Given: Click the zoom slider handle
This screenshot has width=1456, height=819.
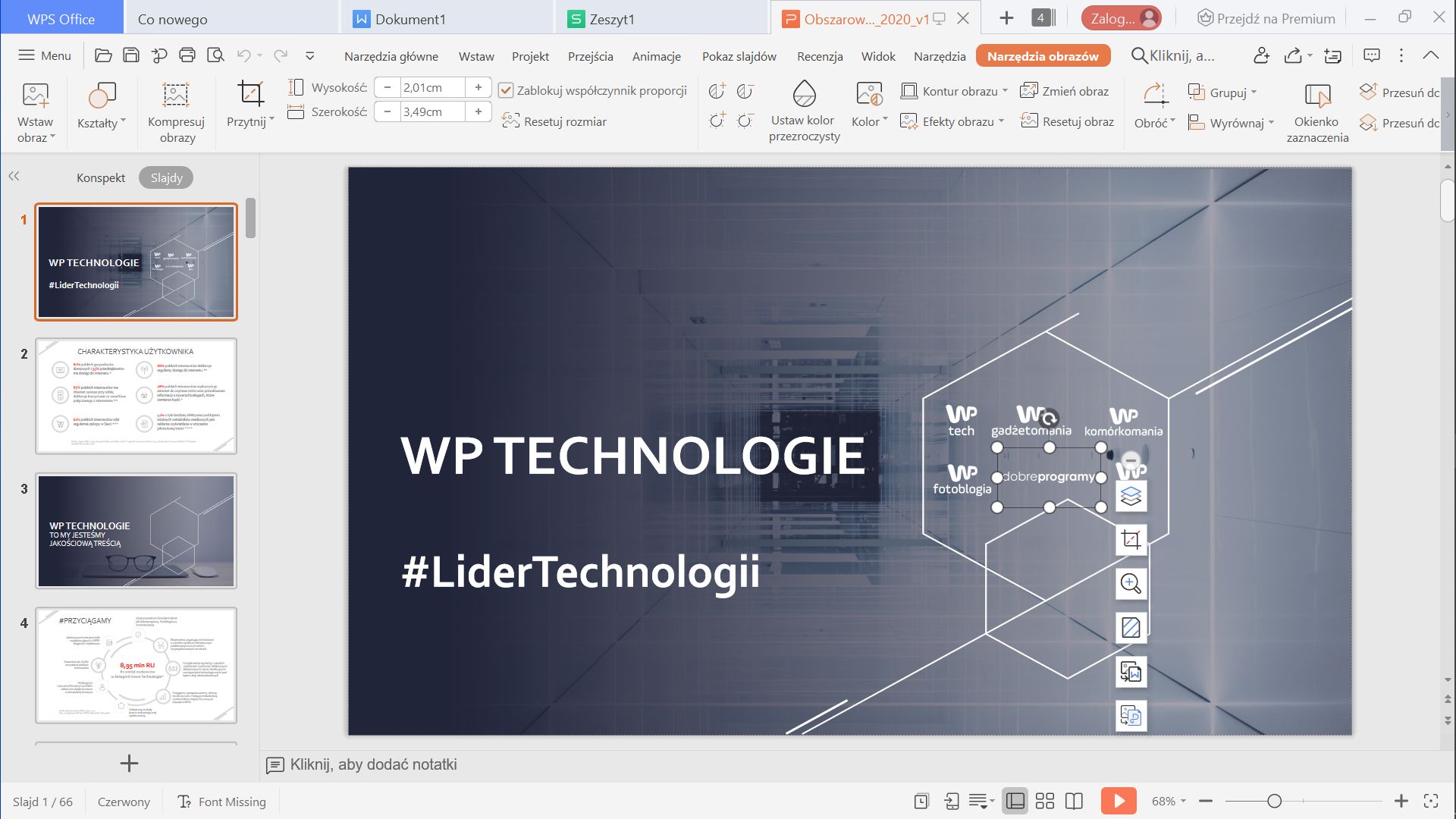Looking at the screenshot, I should point(1275,802).
